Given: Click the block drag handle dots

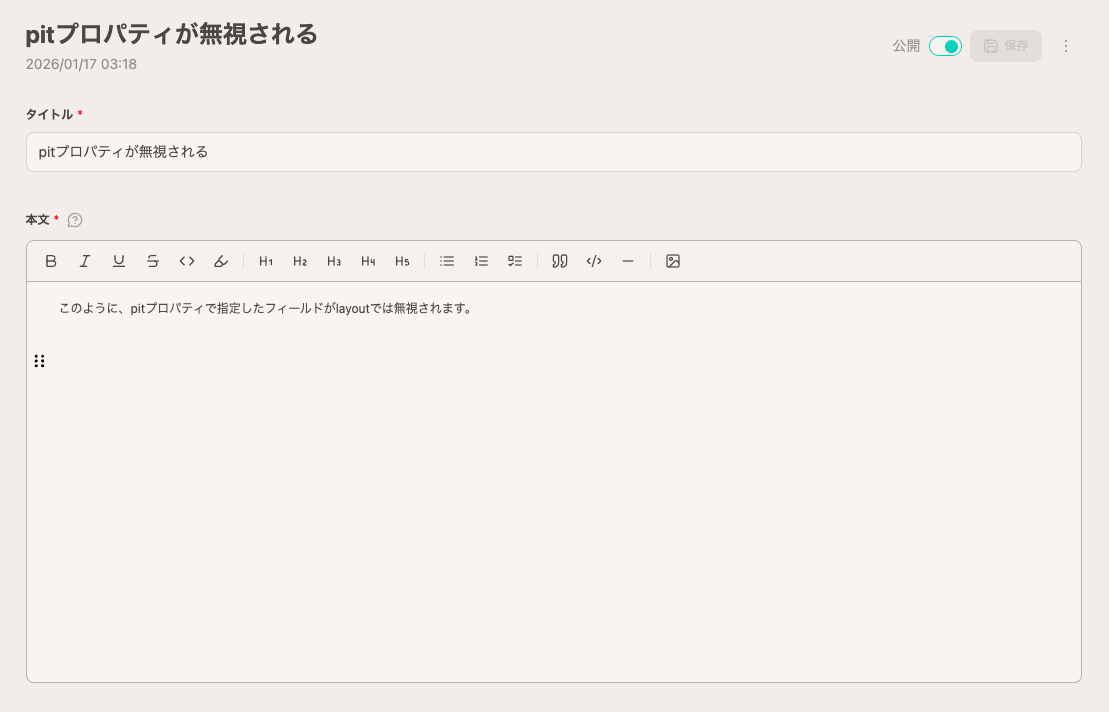Looking at the screenshot, I should click(x=40, y=361).
